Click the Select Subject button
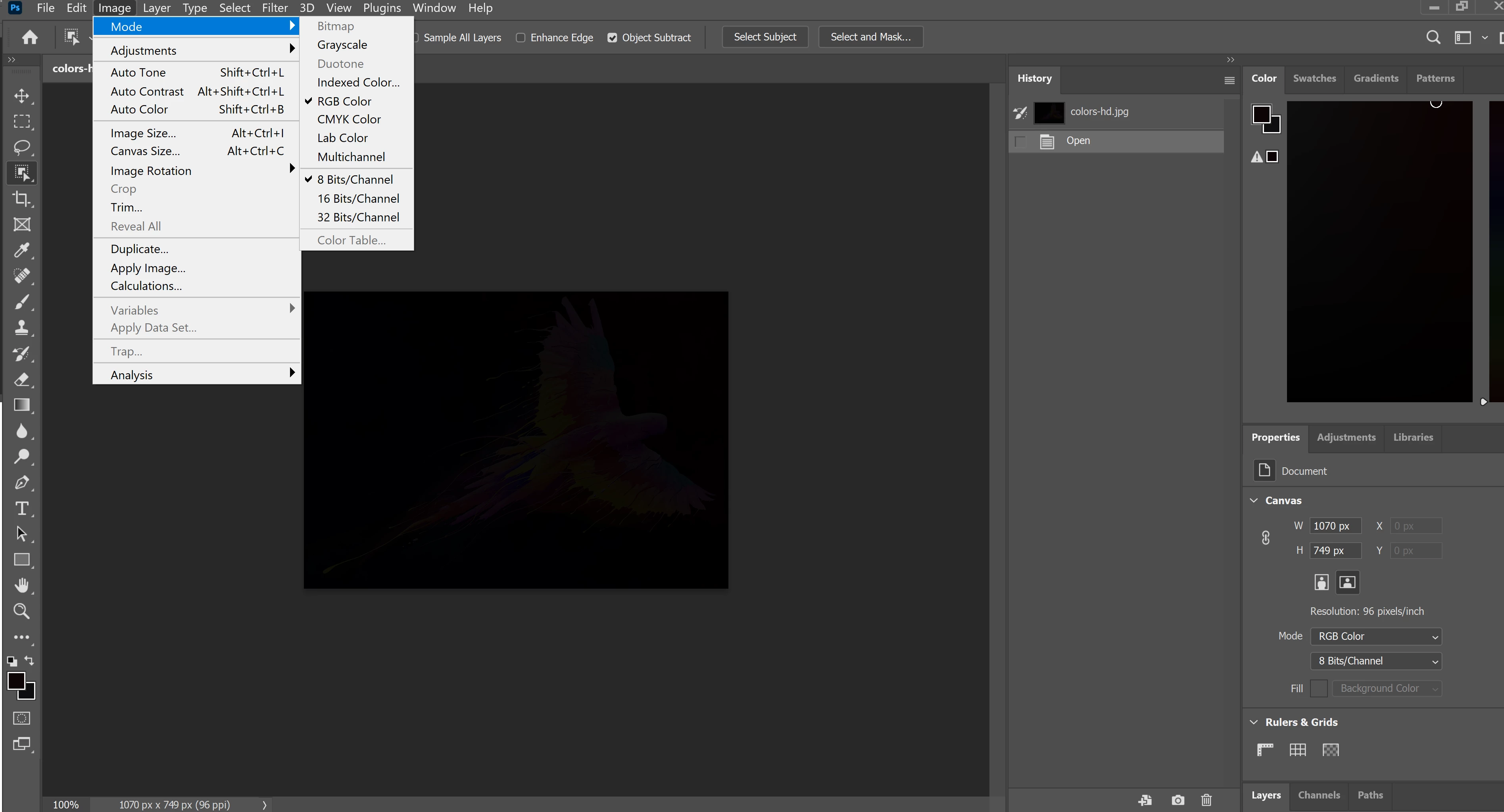1504x812 pixels. click(764, 37)
